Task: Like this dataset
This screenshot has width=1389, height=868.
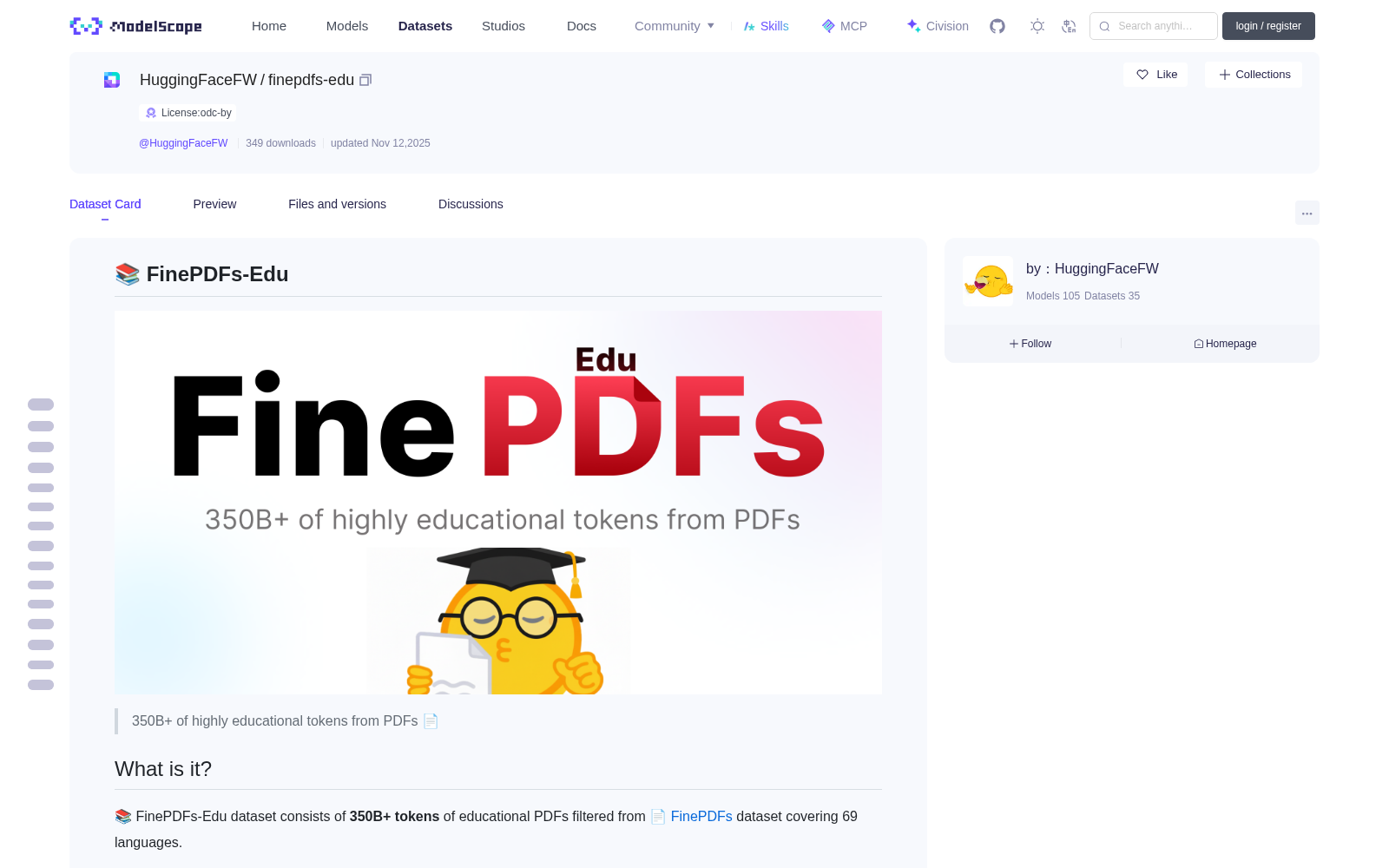Action: (x=1155, y=75)
